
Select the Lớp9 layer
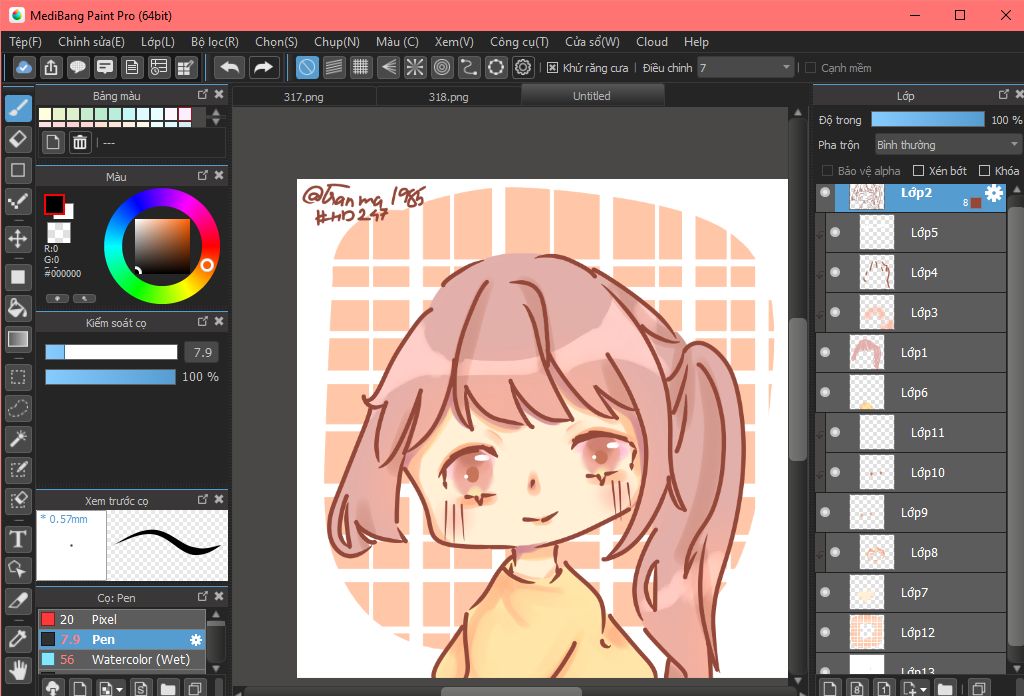pos(911,513)
